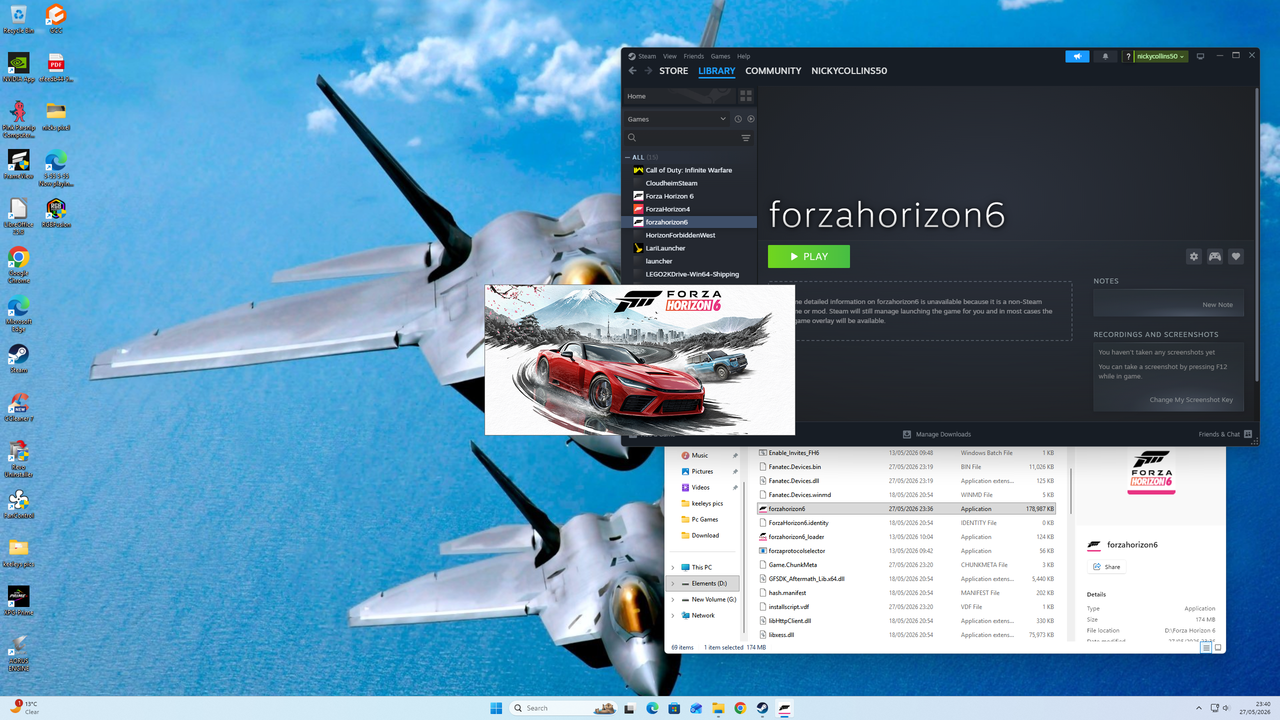Viewport: 1280px width, 720px height.
Task: Open Steam notifications bell
Action: click(x=1105, y=56)
